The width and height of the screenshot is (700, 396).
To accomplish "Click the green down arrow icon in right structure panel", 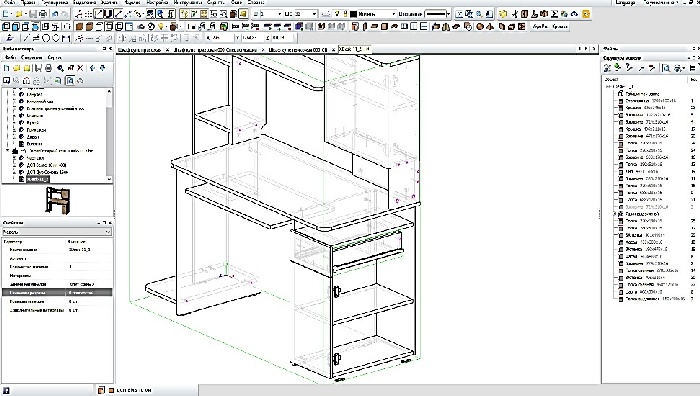I will pyautogui.click(x=617, y=67).
